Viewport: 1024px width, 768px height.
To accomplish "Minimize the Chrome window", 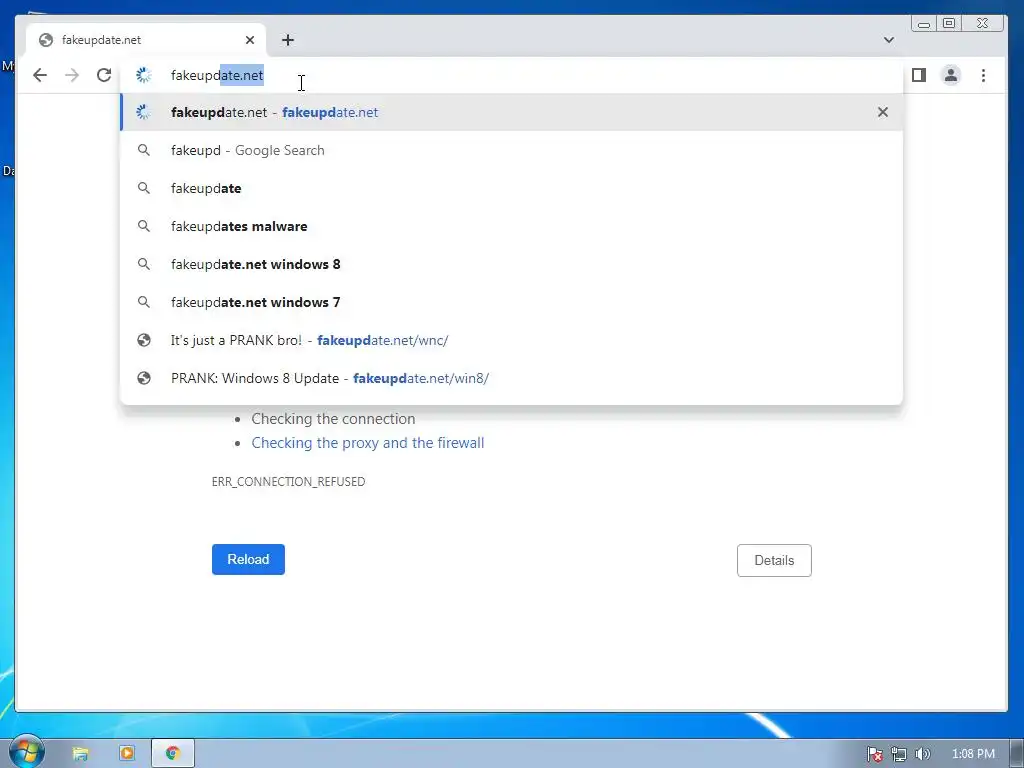I will pyautogui.click(x=924, y=24).
